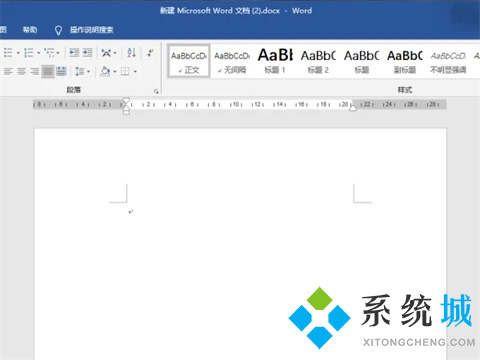The height and width of the screenshot is (360, 480).
Task: Switch to the 帮助 tab
Action: pyautogui.click(x=30, y=30)
